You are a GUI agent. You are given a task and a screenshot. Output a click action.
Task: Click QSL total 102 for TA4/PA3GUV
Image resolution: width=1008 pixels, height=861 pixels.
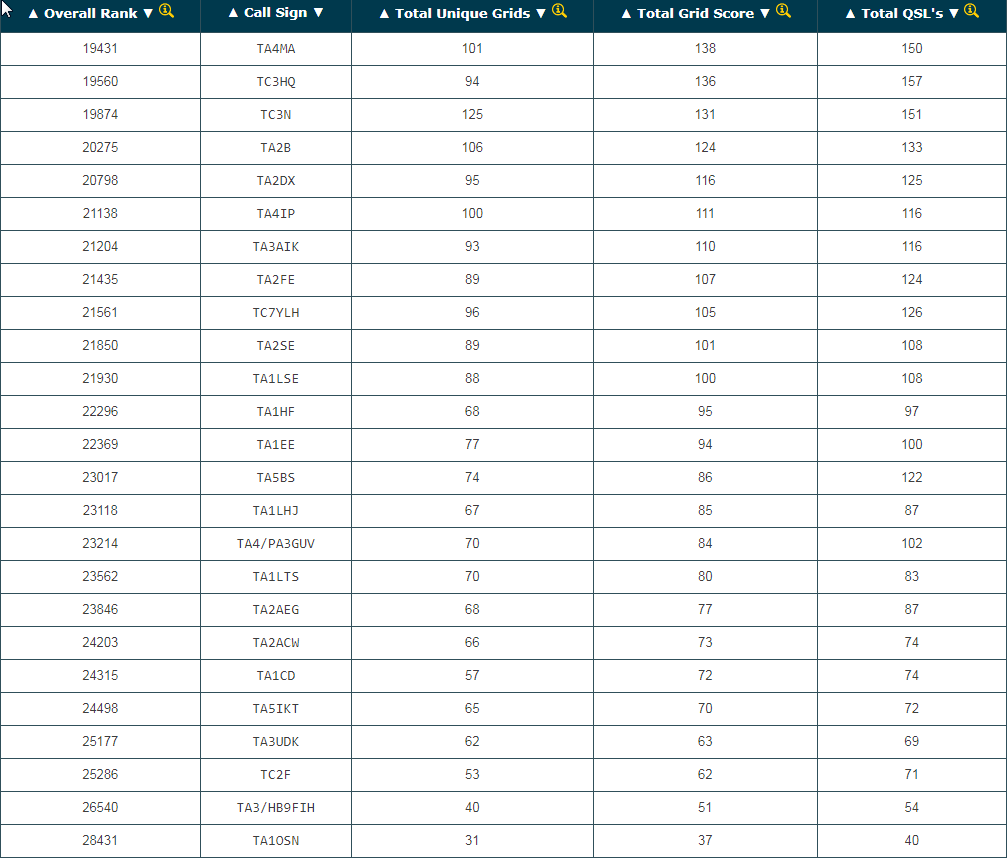[912, 543]
